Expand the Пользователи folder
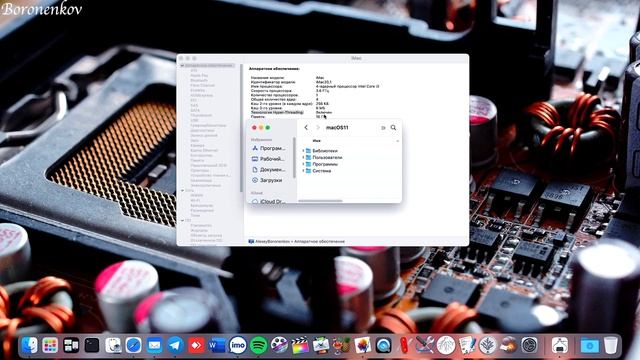The height and width of the screenshot is (360, 640). click(303, 157)
